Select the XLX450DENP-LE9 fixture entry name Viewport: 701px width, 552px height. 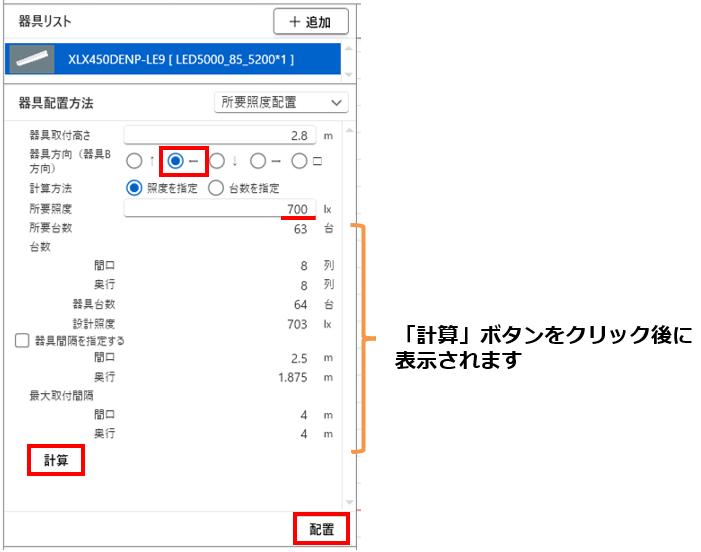click(181, 60)
